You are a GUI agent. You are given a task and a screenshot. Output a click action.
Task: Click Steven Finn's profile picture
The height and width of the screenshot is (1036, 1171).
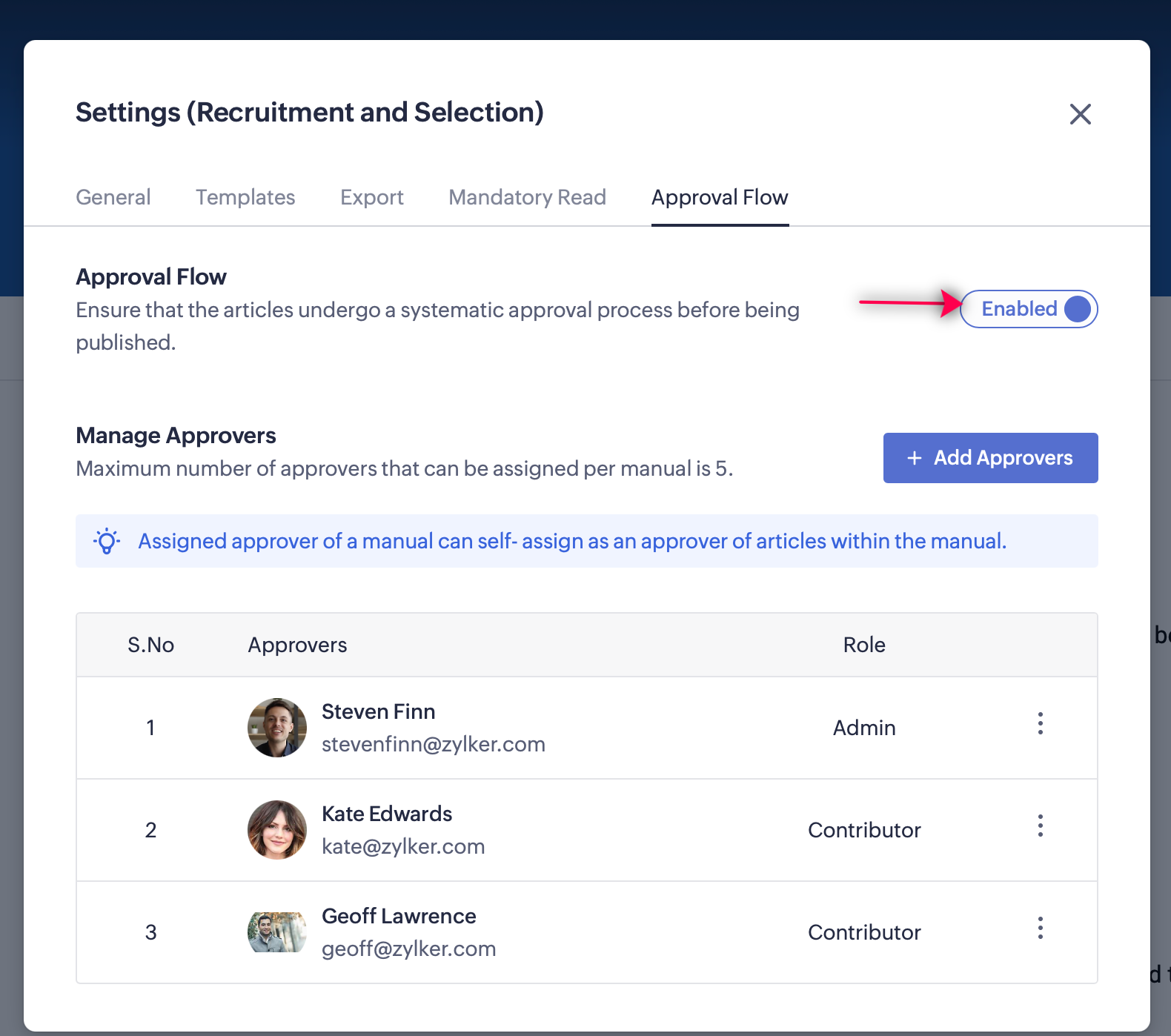click(x=276, y=728)
